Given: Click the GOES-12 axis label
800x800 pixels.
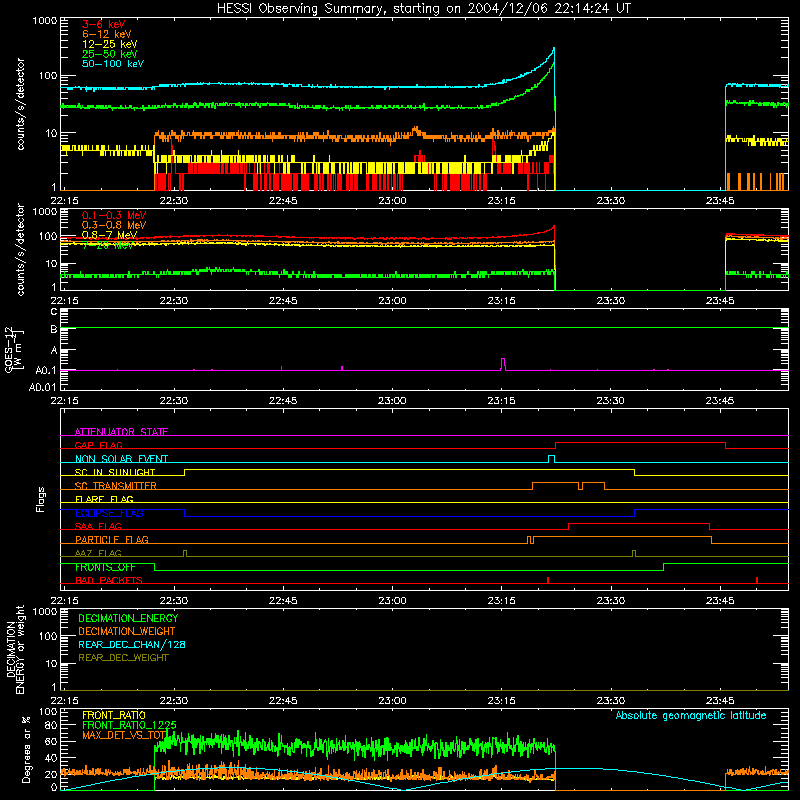Looking at the screenshot, I should [x=14, y=349].
